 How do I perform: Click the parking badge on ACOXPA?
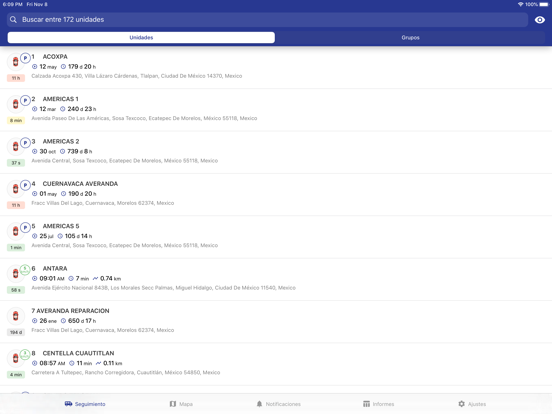tap(25, 58)
